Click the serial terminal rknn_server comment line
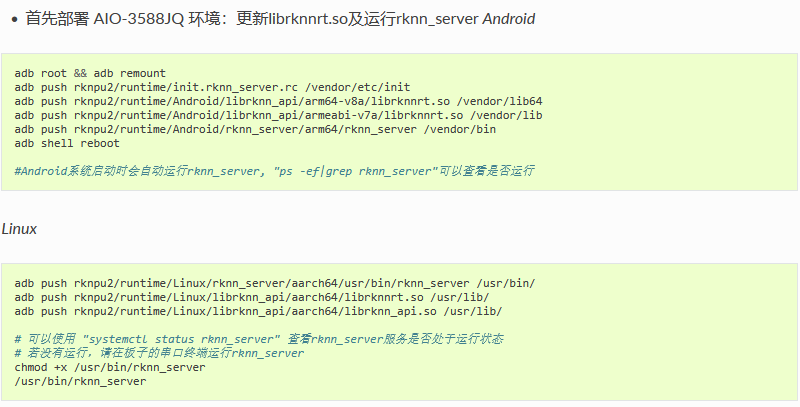 point(159,353)
